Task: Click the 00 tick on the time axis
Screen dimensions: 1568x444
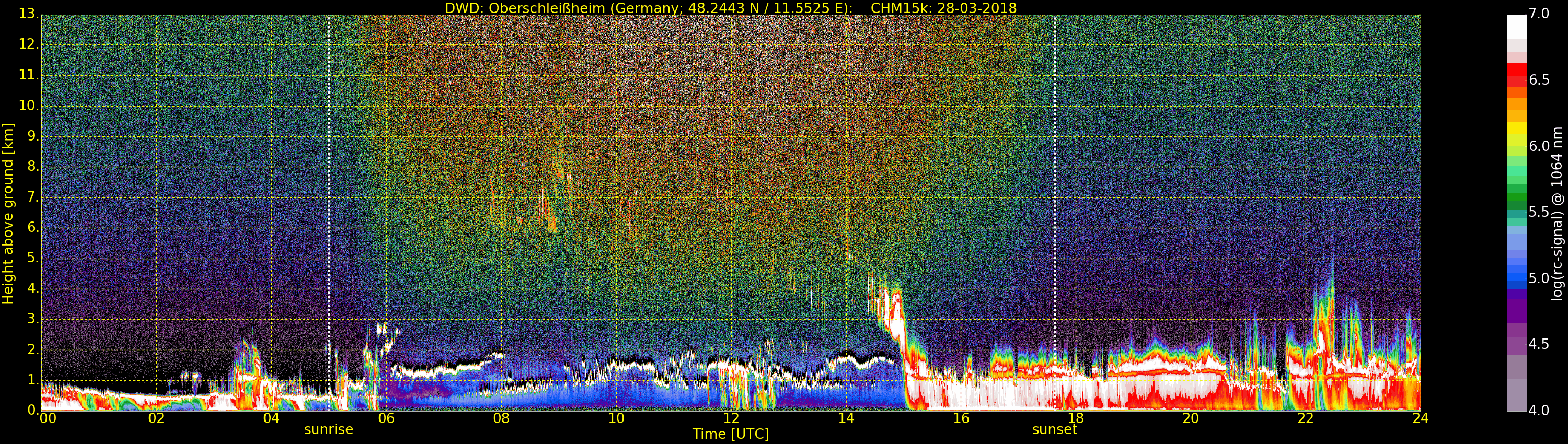Action: (48, 418)
